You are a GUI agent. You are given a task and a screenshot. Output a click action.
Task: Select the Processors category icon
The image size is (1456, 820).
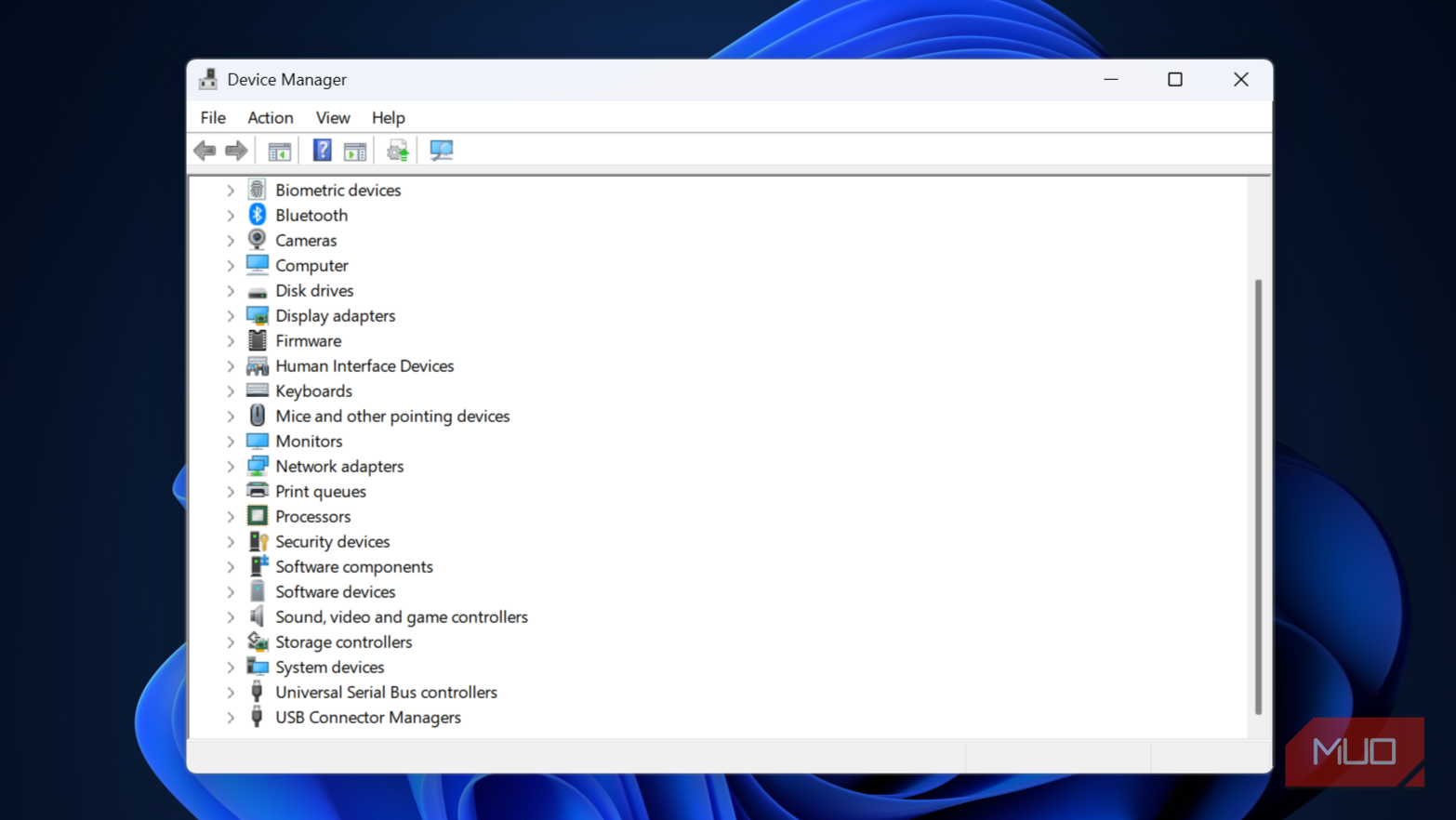258,516
